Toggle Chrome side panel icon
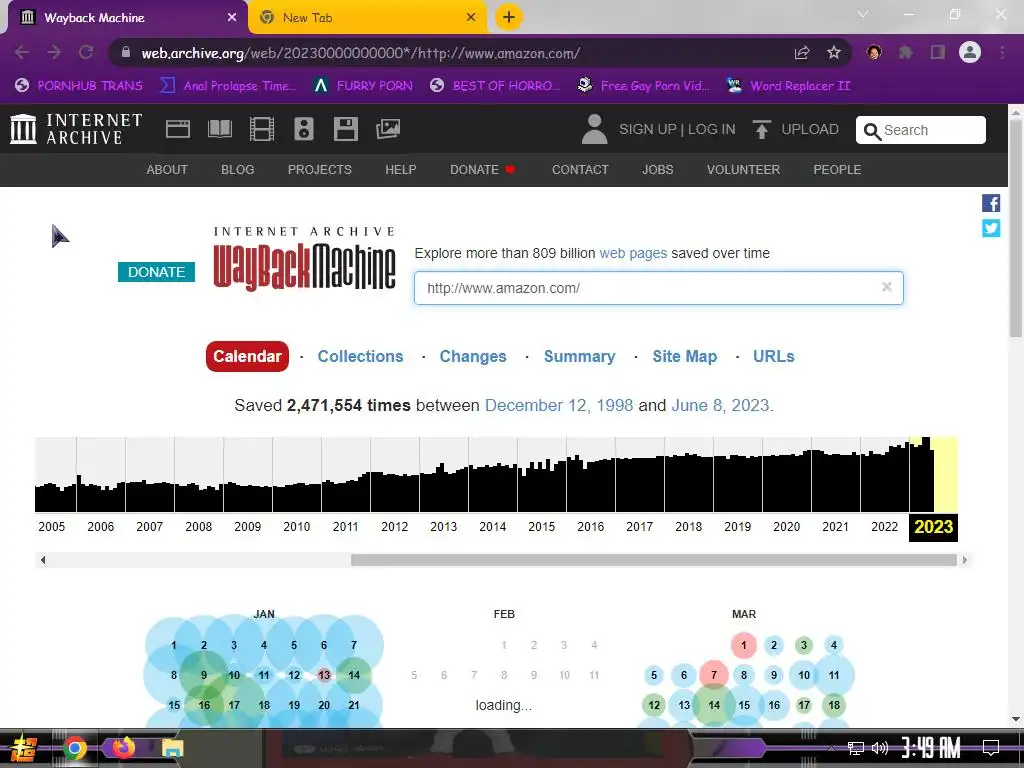This screenshot has width=1024, height=768. click(938, 52)
